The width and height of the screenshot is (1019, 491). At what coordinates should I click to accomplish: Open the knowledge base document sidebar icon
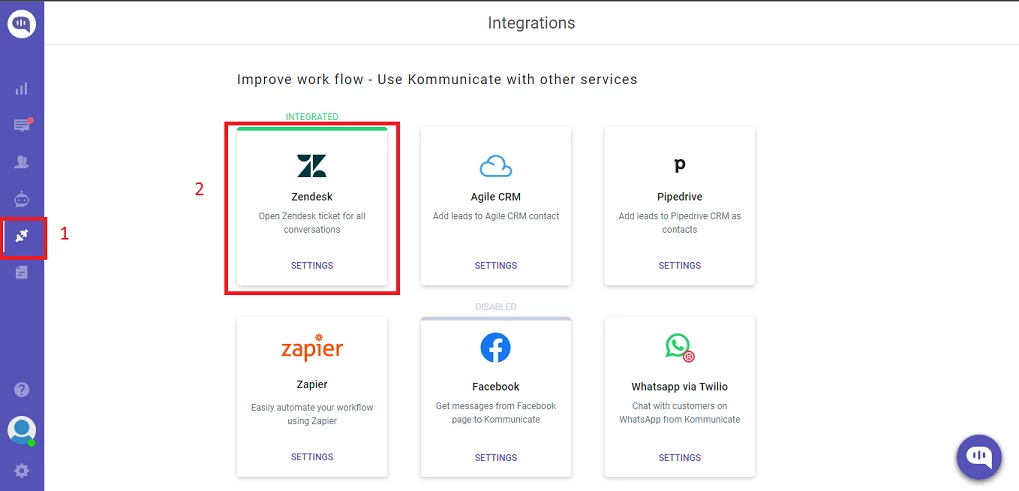(x=21, y=273)
